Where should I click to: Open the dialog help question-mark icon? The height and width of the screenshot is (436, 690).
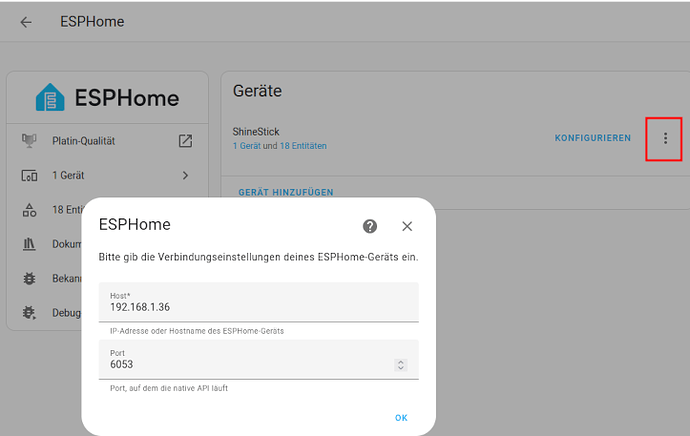tap(370, 226)
